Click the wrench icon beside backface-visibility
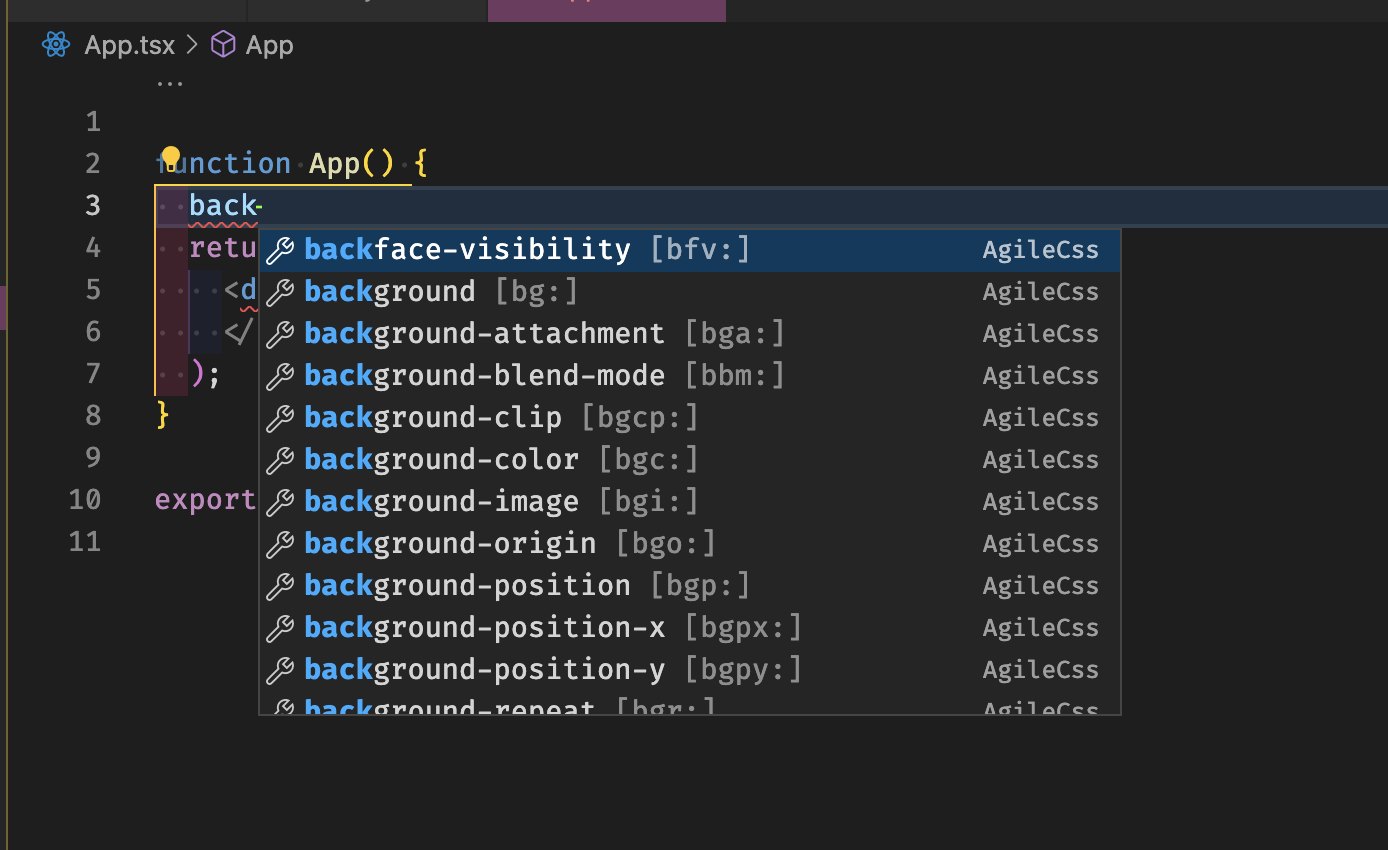1388x850 pixels. 280,249
